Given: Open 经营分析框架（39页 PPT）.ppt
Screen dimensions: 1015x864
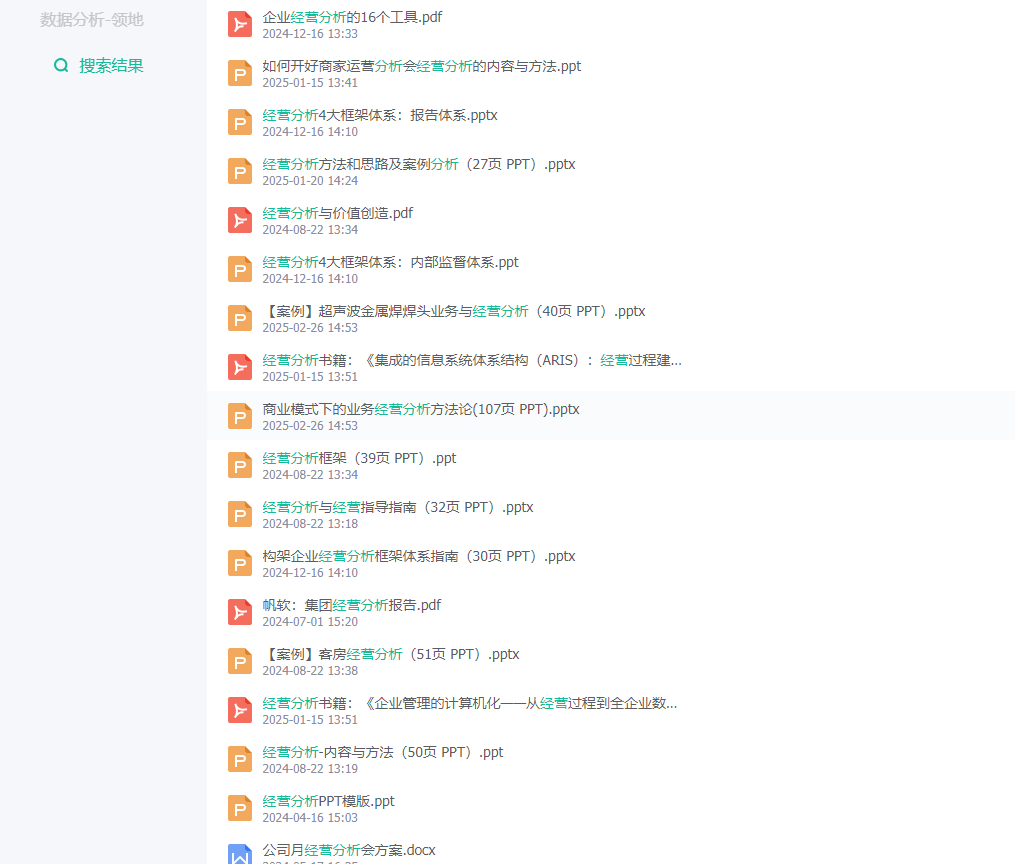Looking at the screenshot, I should (359, 458).
